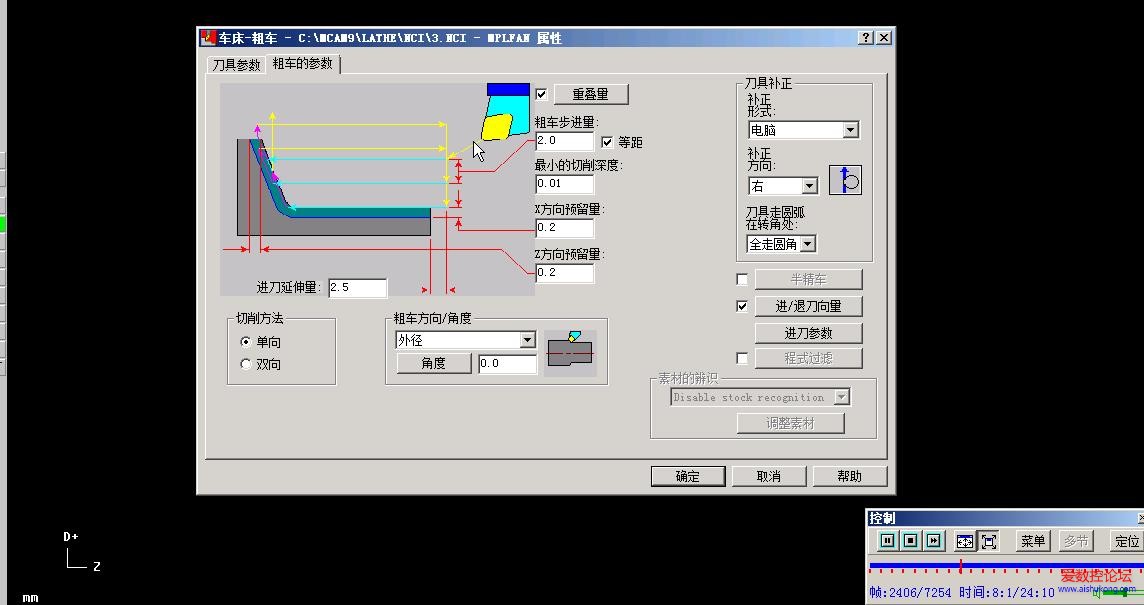Open the 补正形式 dropdown showing 电脑
Viewport: 1144px width, 605px height.
click(x=849, y=129)
